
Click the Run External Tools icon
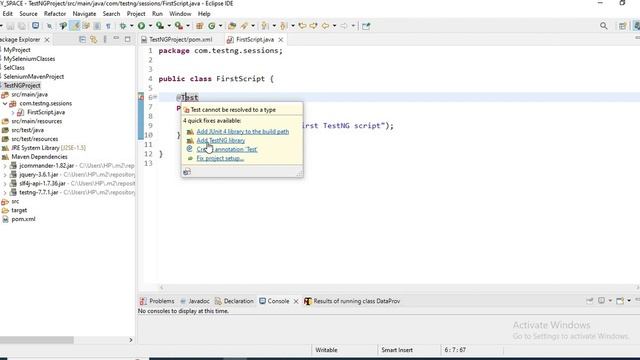point(179,26)
